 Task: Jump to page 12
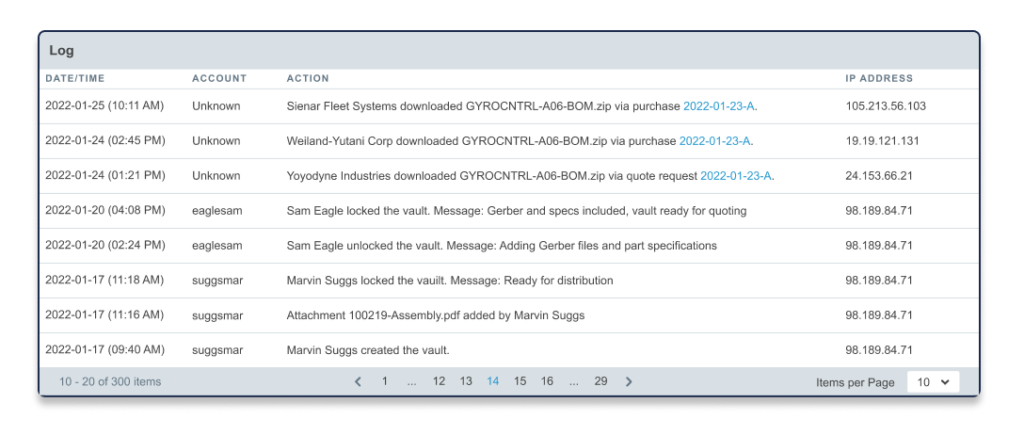pyautogui.click(x=439, y=381)
